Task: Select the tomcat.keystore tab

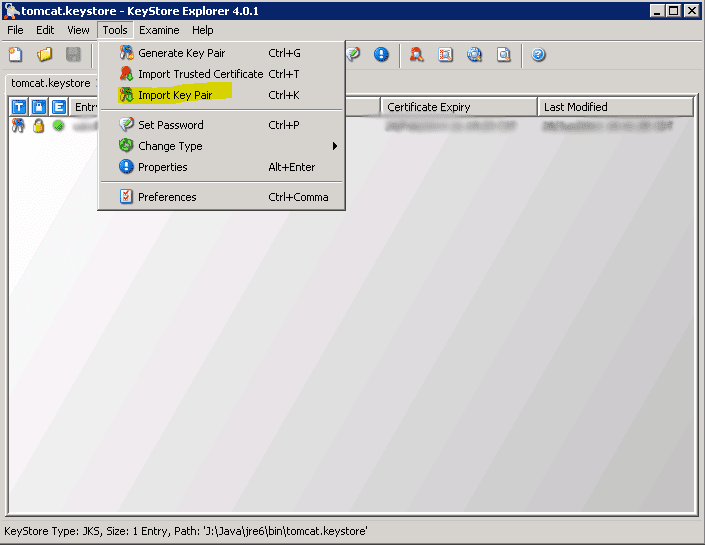Action: coord(50,83)
